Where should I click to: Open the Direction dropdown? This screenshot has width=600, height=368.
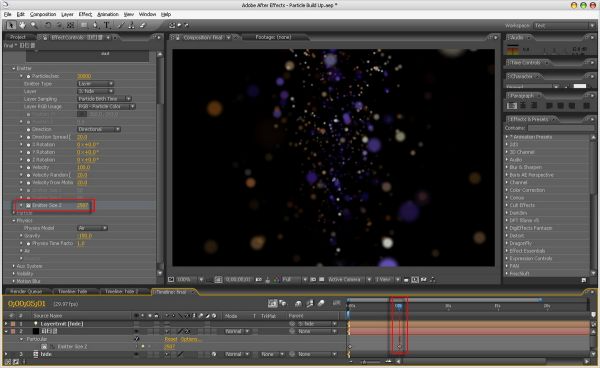(x=99, y=129)
